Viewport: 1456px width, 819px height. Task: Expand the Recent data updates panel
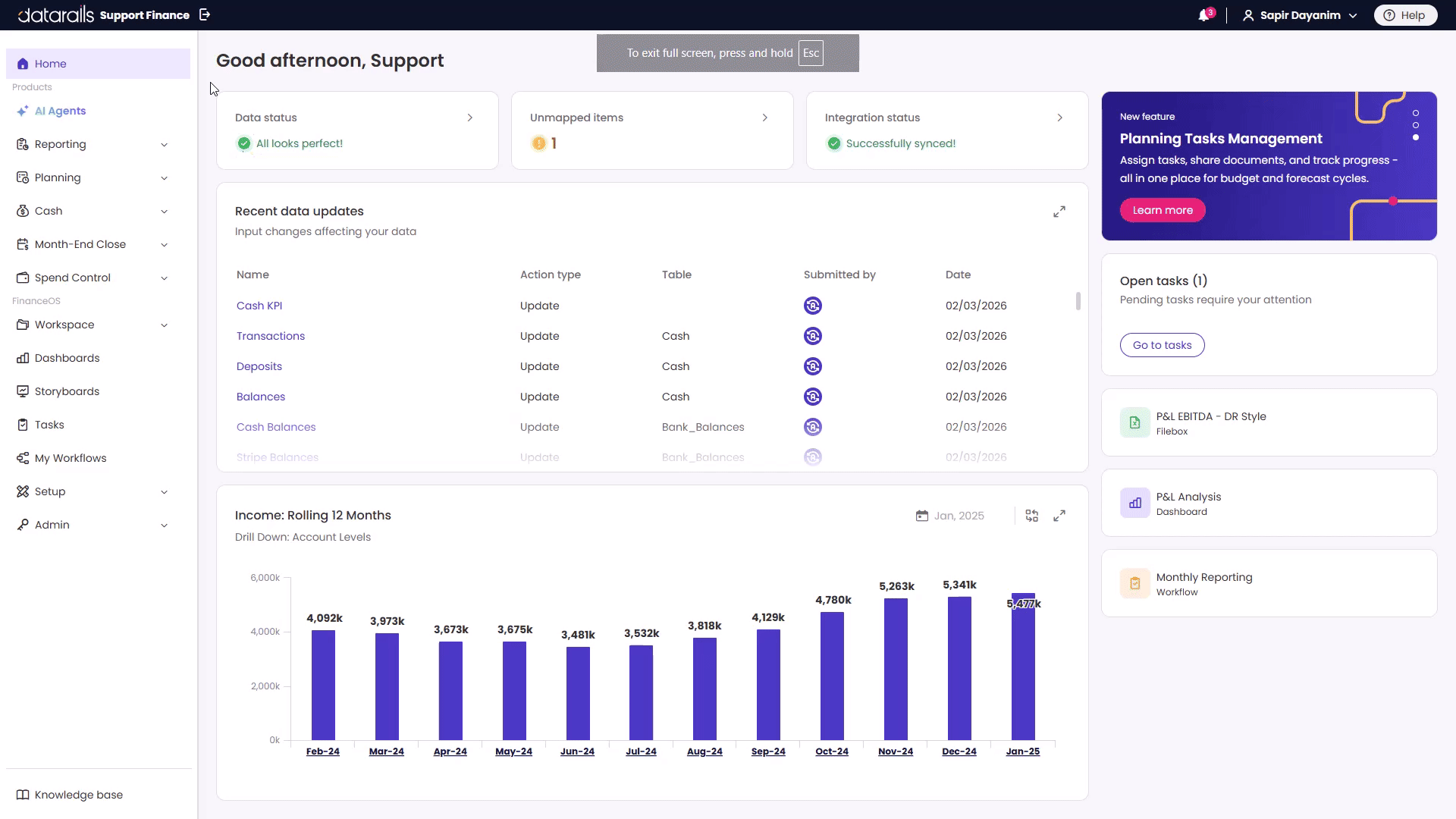tap(1059, 212)
